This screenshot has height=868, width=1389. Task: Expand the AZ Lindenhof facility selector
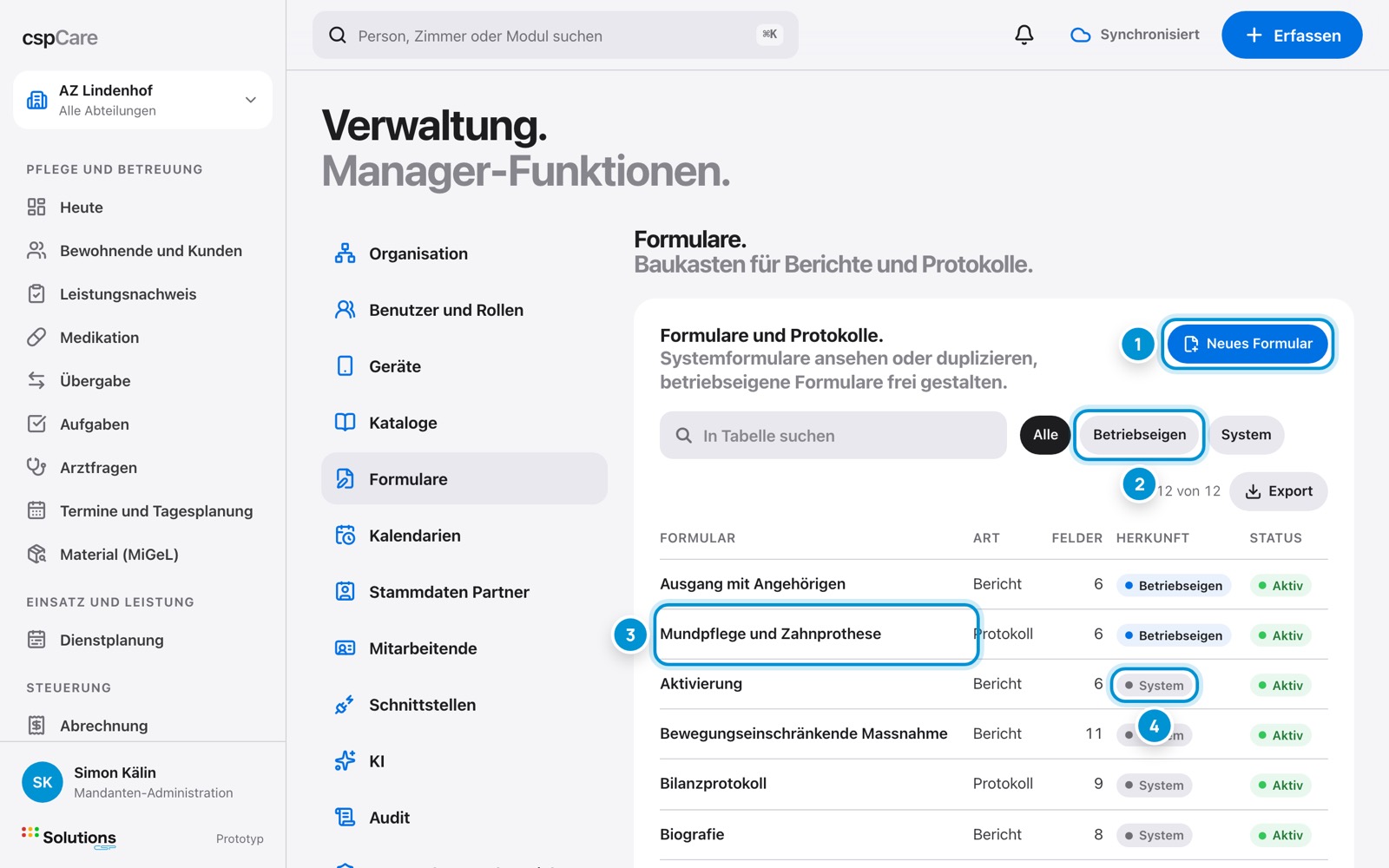click(142, 100)
